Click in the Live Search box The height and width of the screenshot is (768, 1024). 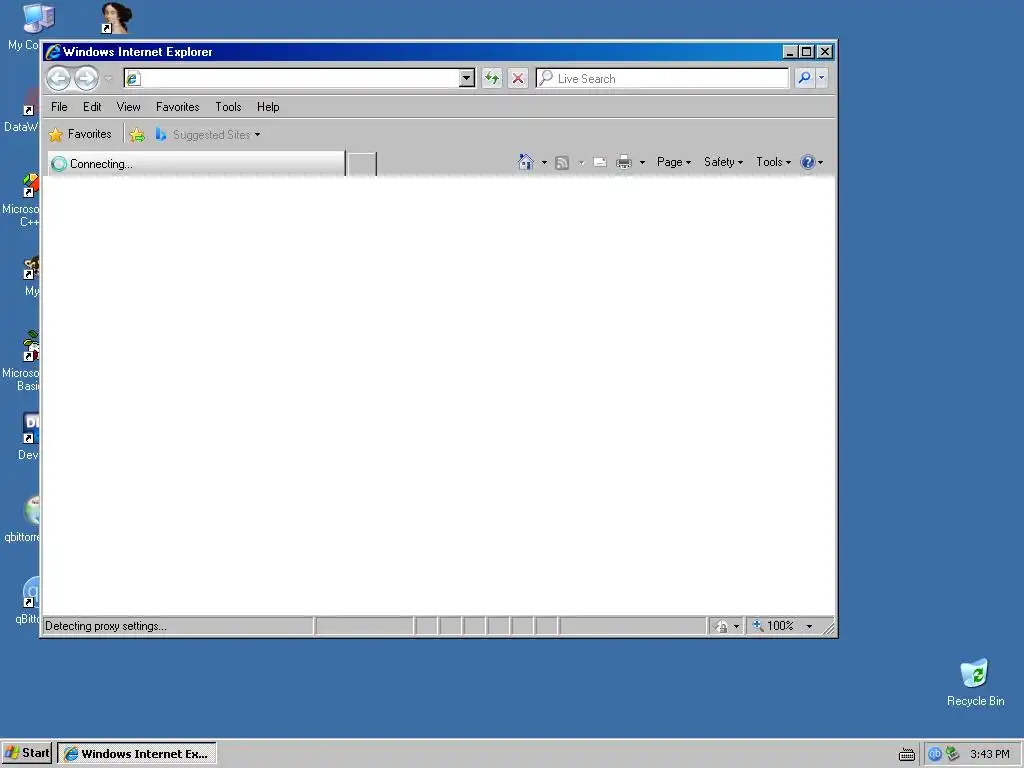click(x=662, y=78)
